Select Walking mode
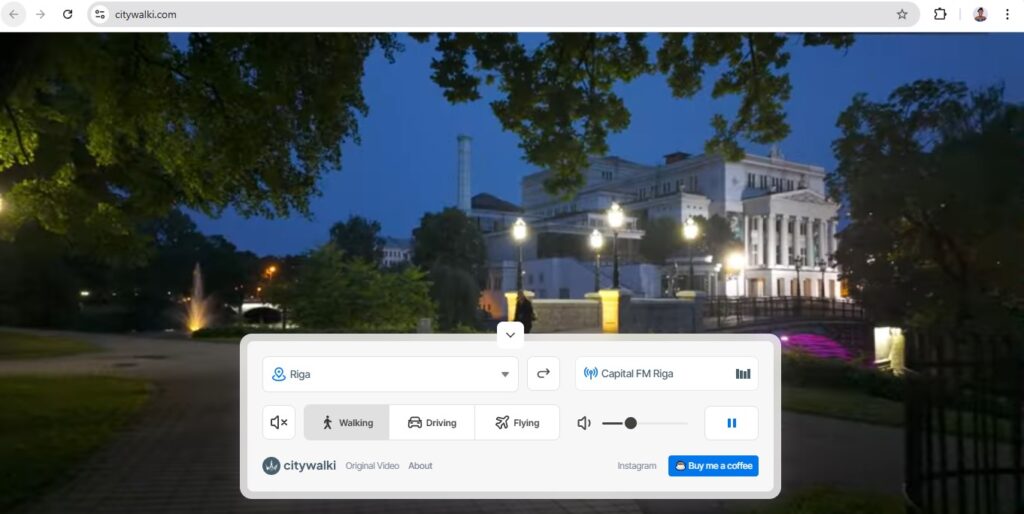The image size is (1024, 514). (347, 423)
